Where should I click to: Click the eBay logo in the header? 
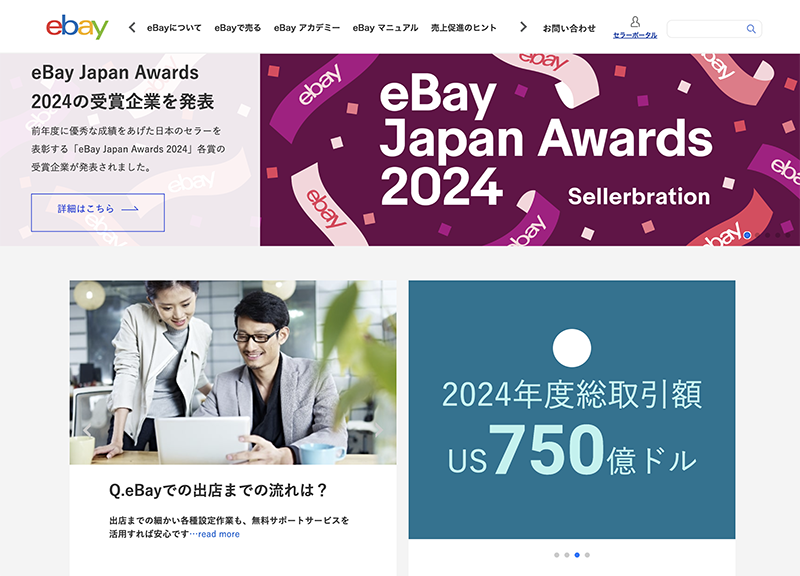click(x=77, y=27)
